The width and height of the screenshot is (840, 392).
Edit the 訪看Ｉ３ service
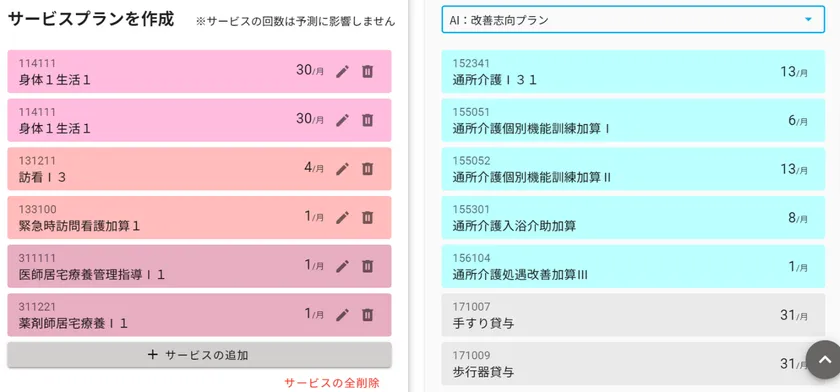tap(342, 169)
